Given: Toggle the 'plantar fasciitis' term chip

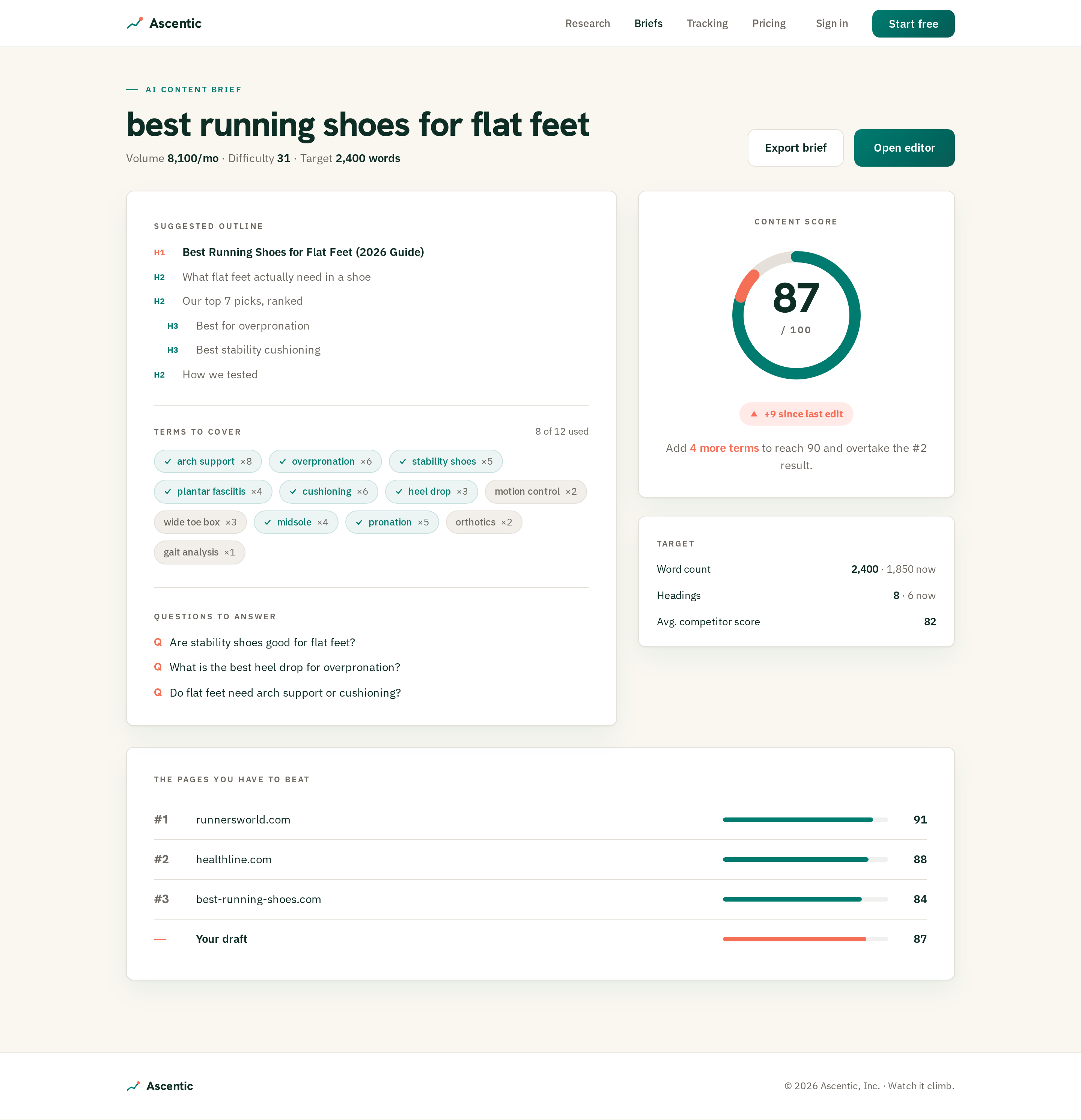Looking at the screenshot, I should tap(212, 491).
